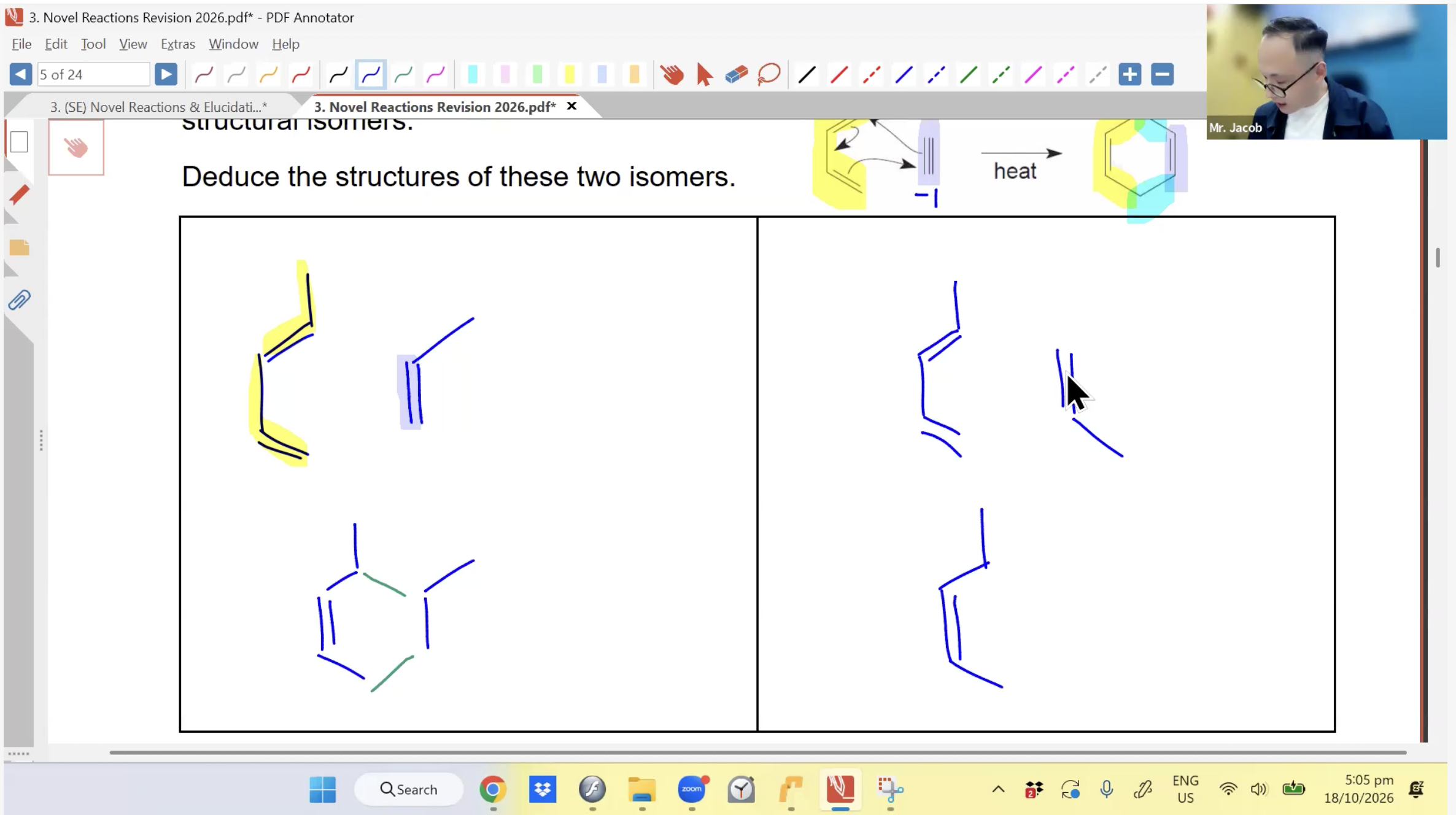Open the sticky note sidebar panel
Viewport: 1456px width, 815px height.
pos(19,247)
